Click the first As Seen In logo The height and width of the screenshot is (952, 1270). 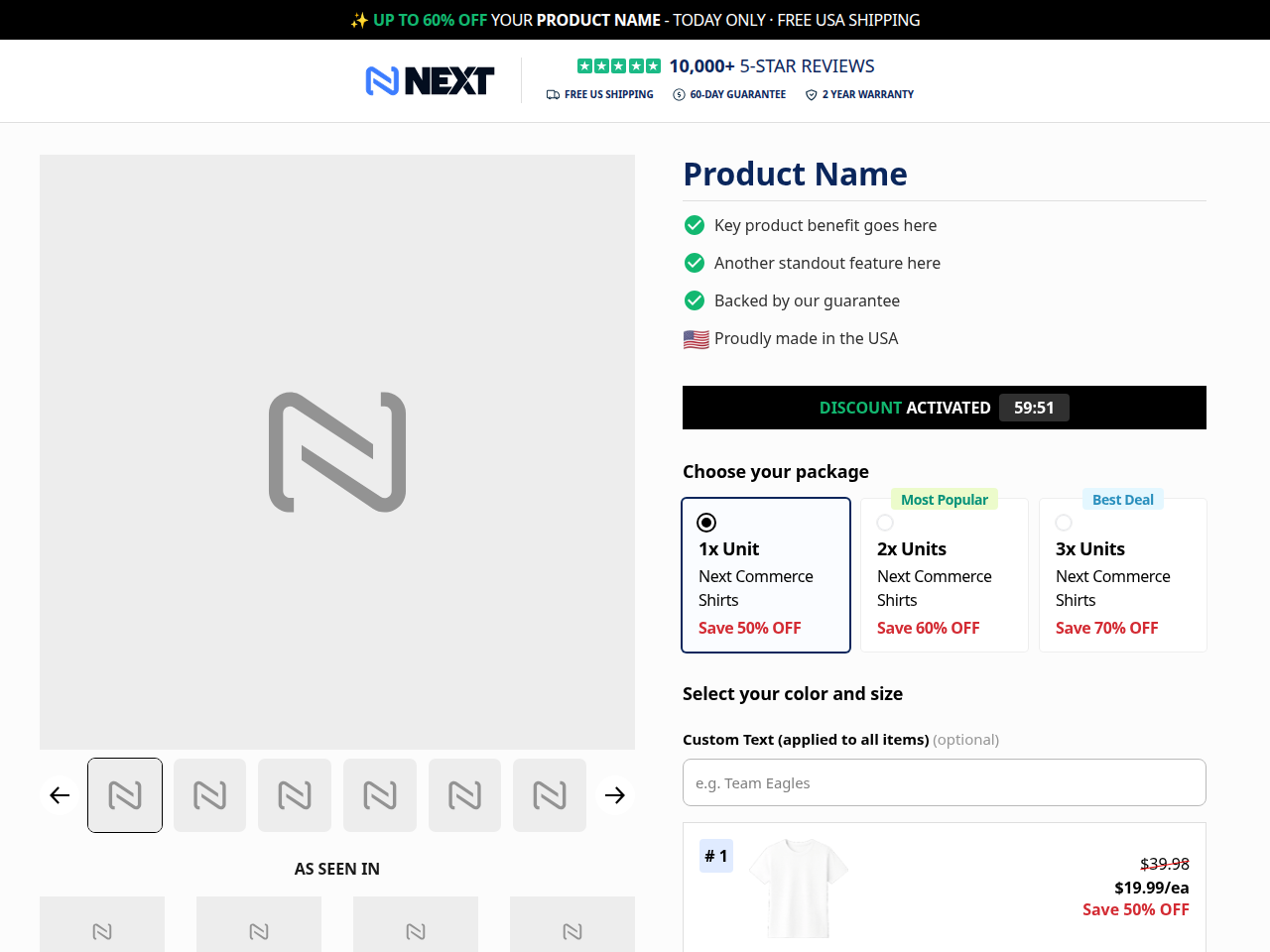click(102, 924)
